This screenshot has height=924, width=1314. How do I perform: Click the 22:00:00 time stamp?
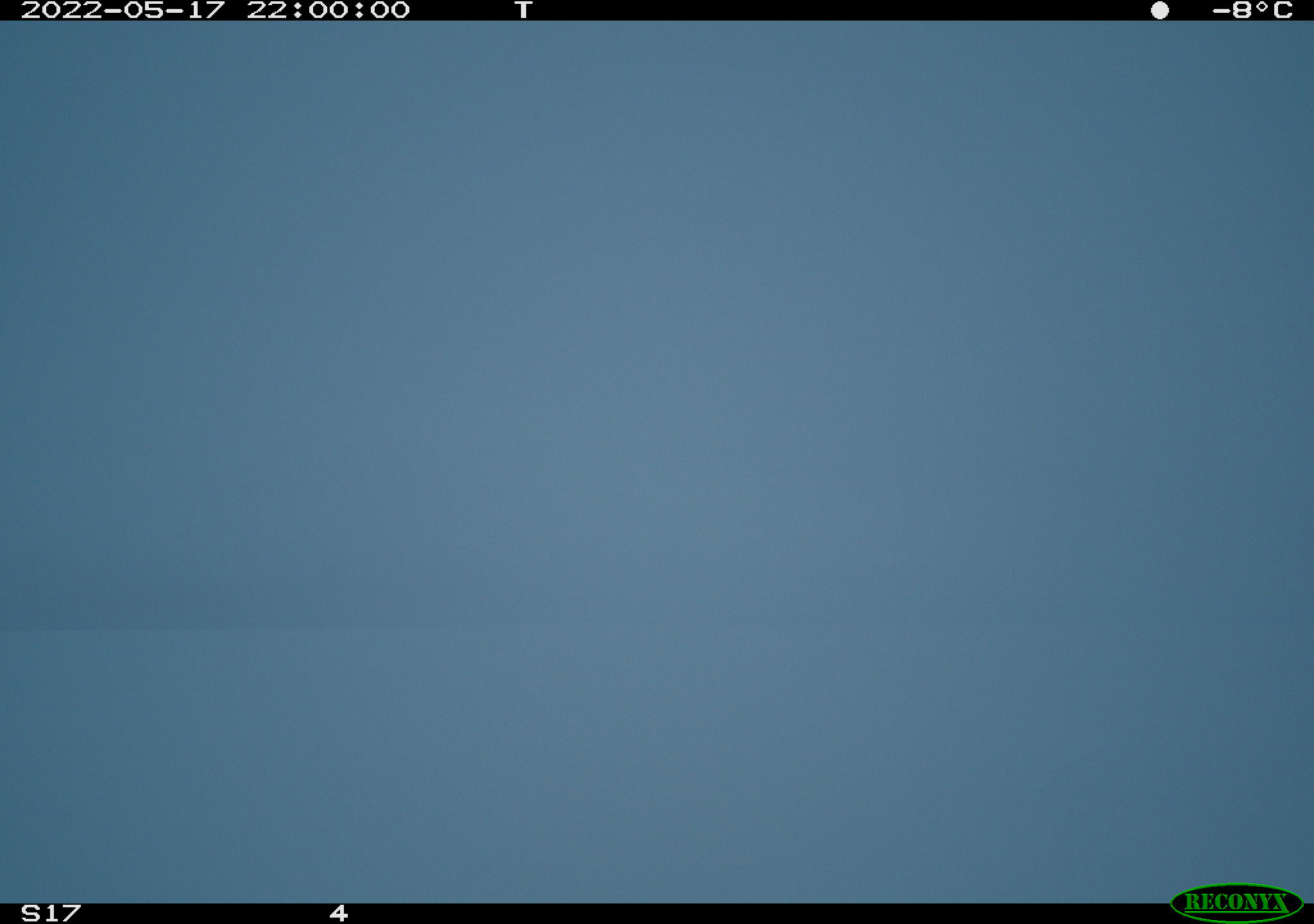tap(328, 10)
